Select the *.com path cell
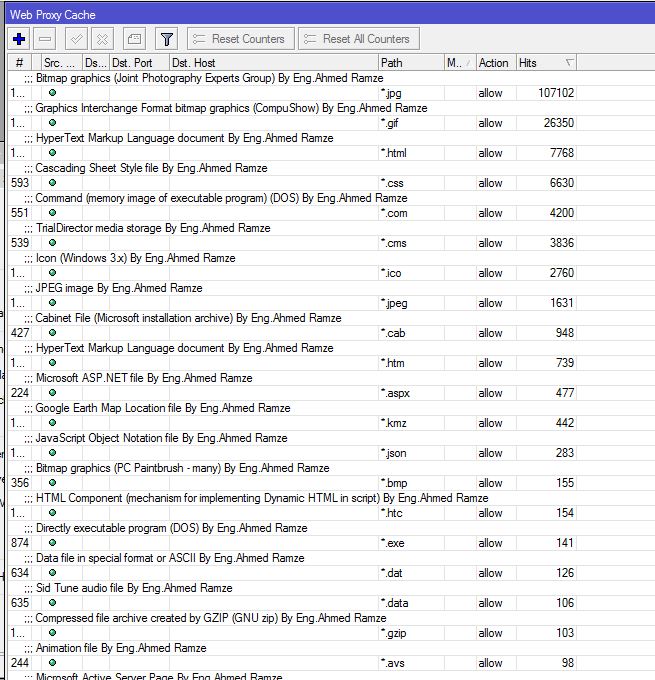The image size is (655, 680). (411, 213)
